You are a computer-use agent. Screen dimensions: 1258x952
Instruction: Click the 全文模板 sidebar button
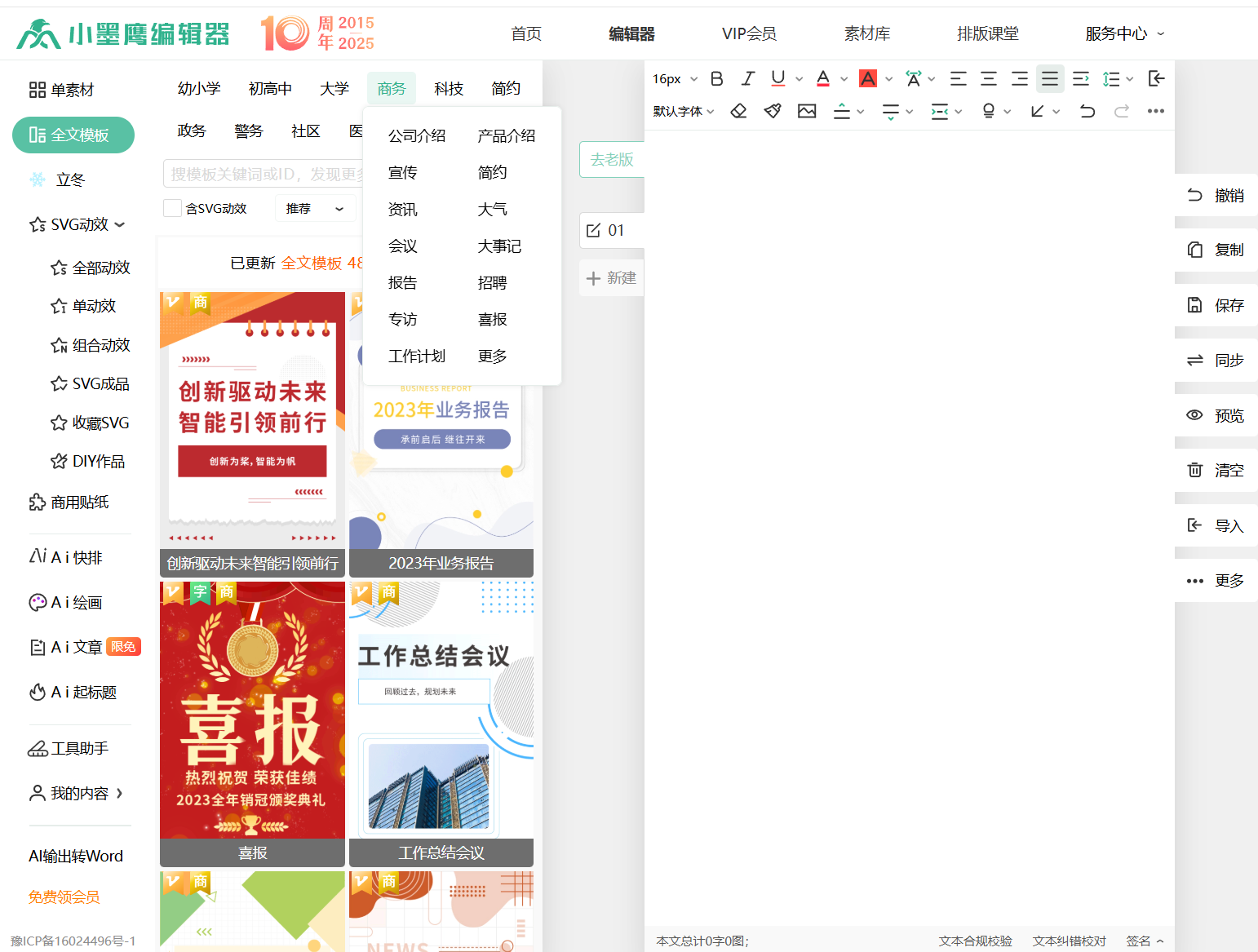pos(73,135)
